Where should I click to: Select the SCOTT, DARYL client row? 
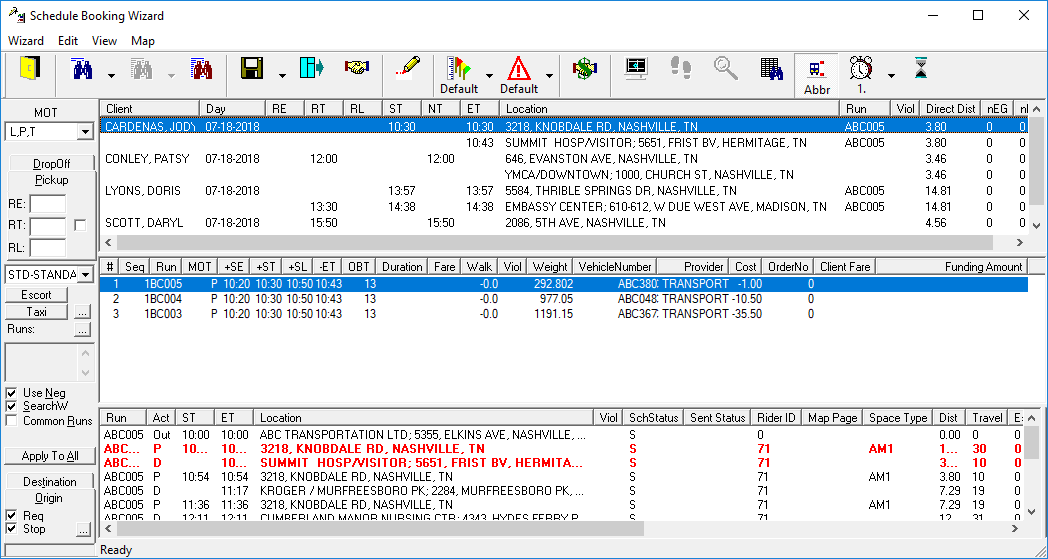[565, 223]
